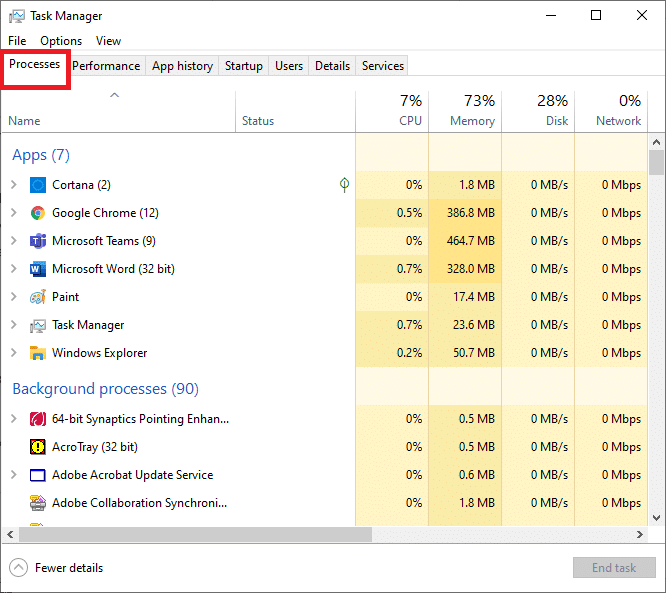Expand the Google Chrome process group
Image resolution: width=666 pixels, height=593 pixels.
(x=14, y=213)
